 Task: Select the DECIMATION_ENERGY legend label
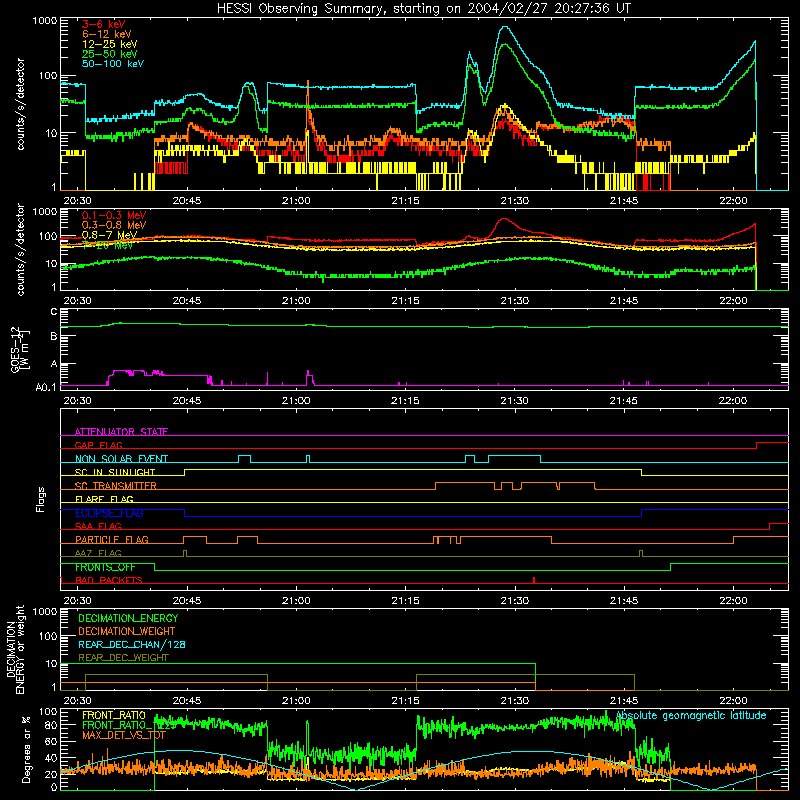(x=128, y=618)
